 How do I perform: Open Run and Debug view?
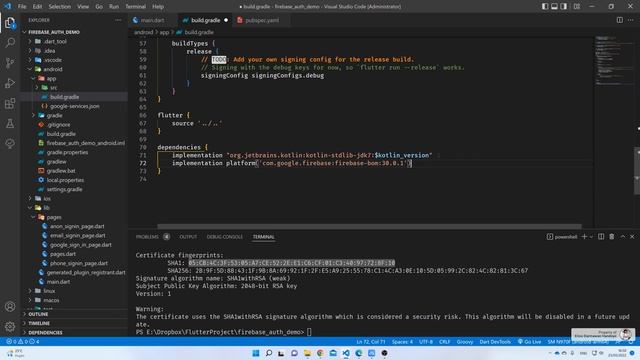[x=10, y=83]
